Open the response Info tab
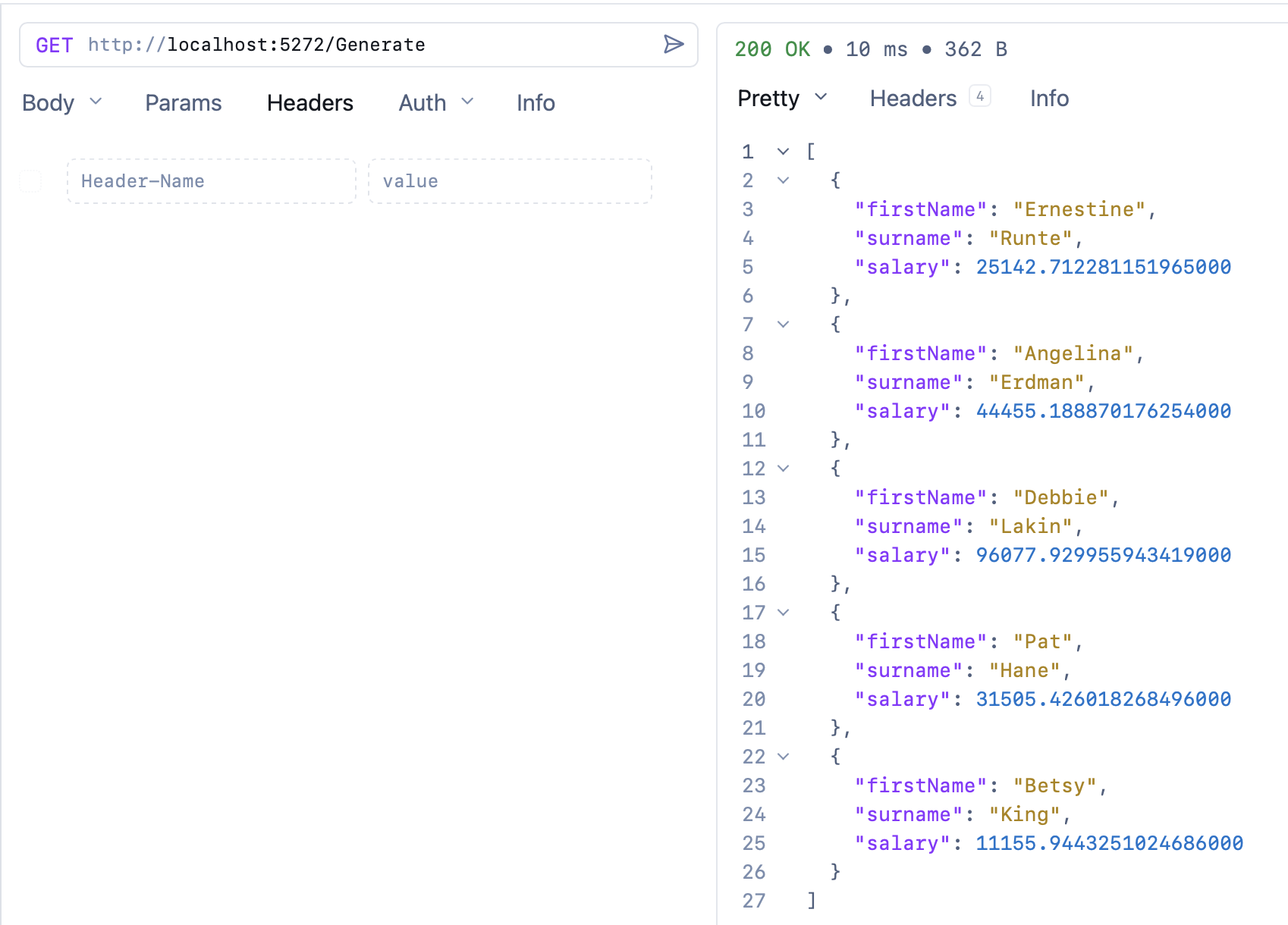Viewport: 1288px width, 925px height. 1049,98
